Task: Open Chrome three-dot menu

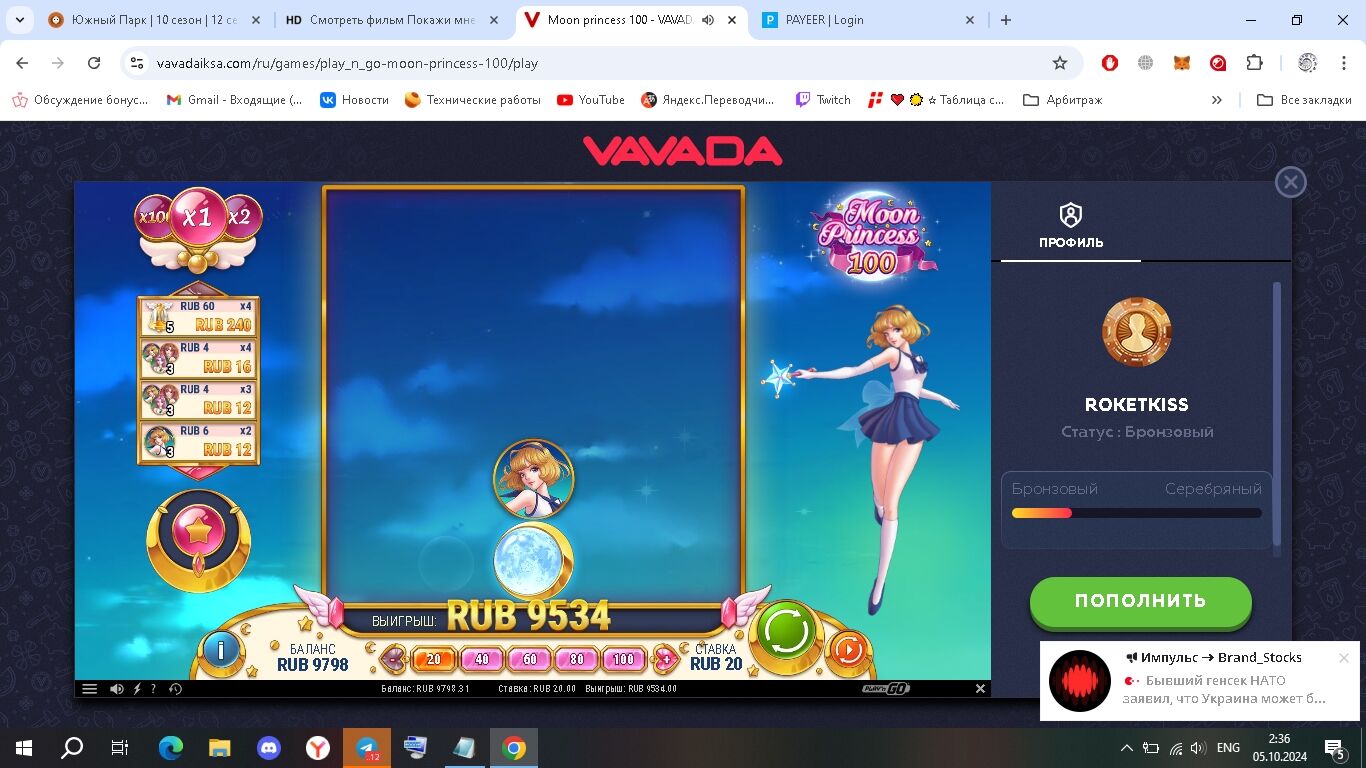Action: (x=1344, y=63)
